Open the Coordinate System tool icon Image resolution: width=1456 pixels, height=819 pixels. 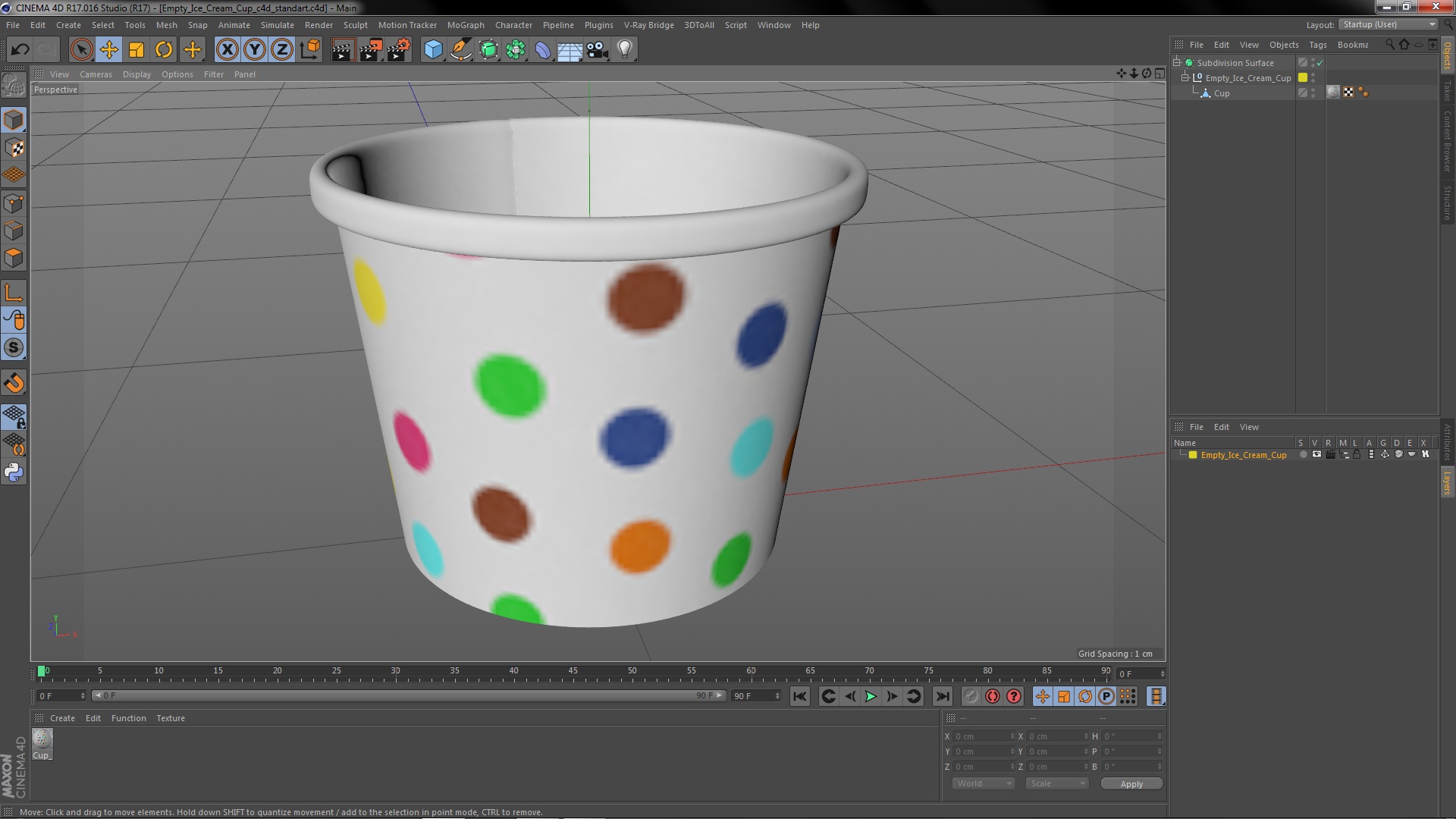pos(309,50)
